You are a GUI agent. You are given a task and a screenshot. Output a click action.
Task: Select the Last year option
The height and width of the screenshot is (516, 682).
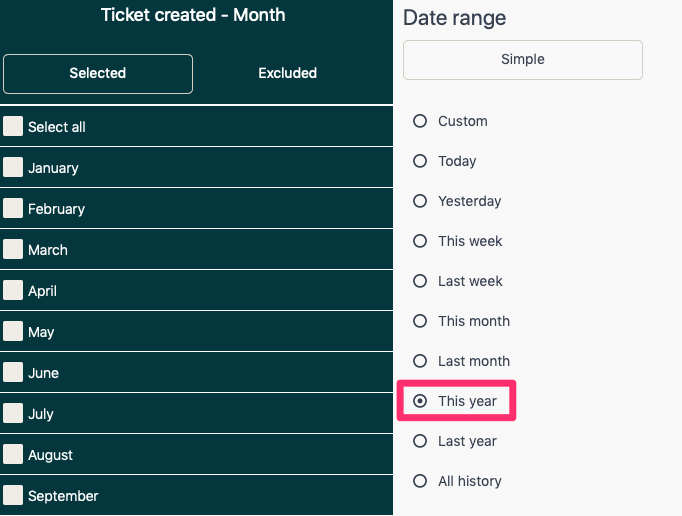click(x=420, y=441)
